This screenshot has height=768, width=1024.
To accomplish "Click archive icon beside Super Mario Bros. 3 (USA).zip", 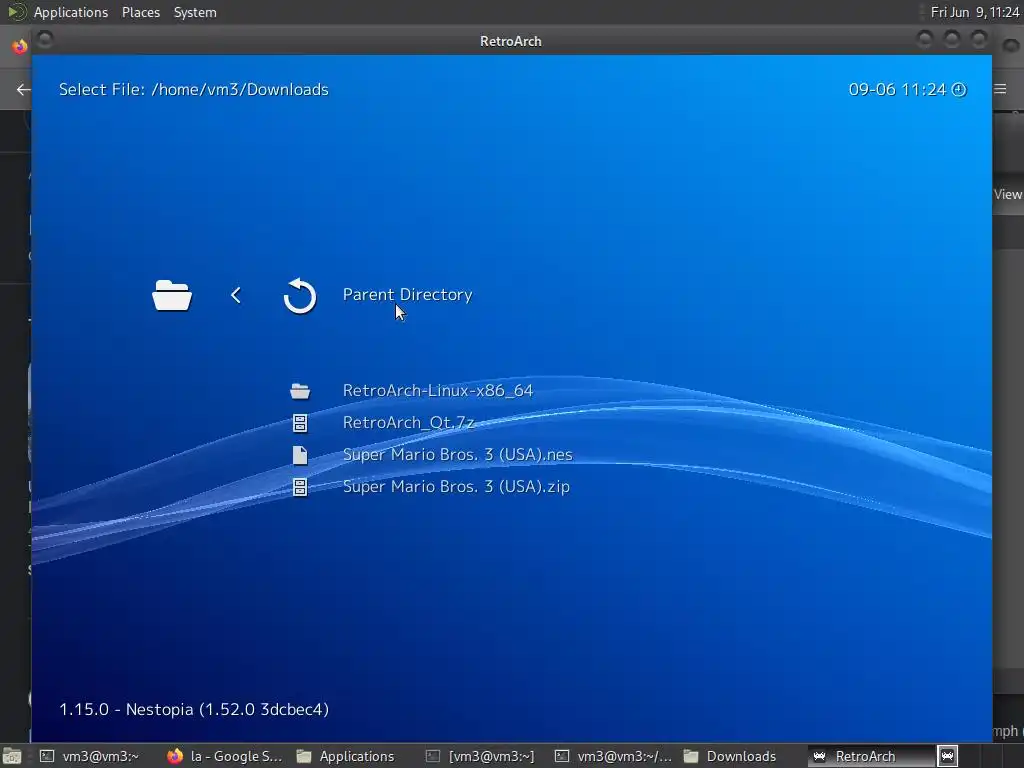I will pos(300,487).
